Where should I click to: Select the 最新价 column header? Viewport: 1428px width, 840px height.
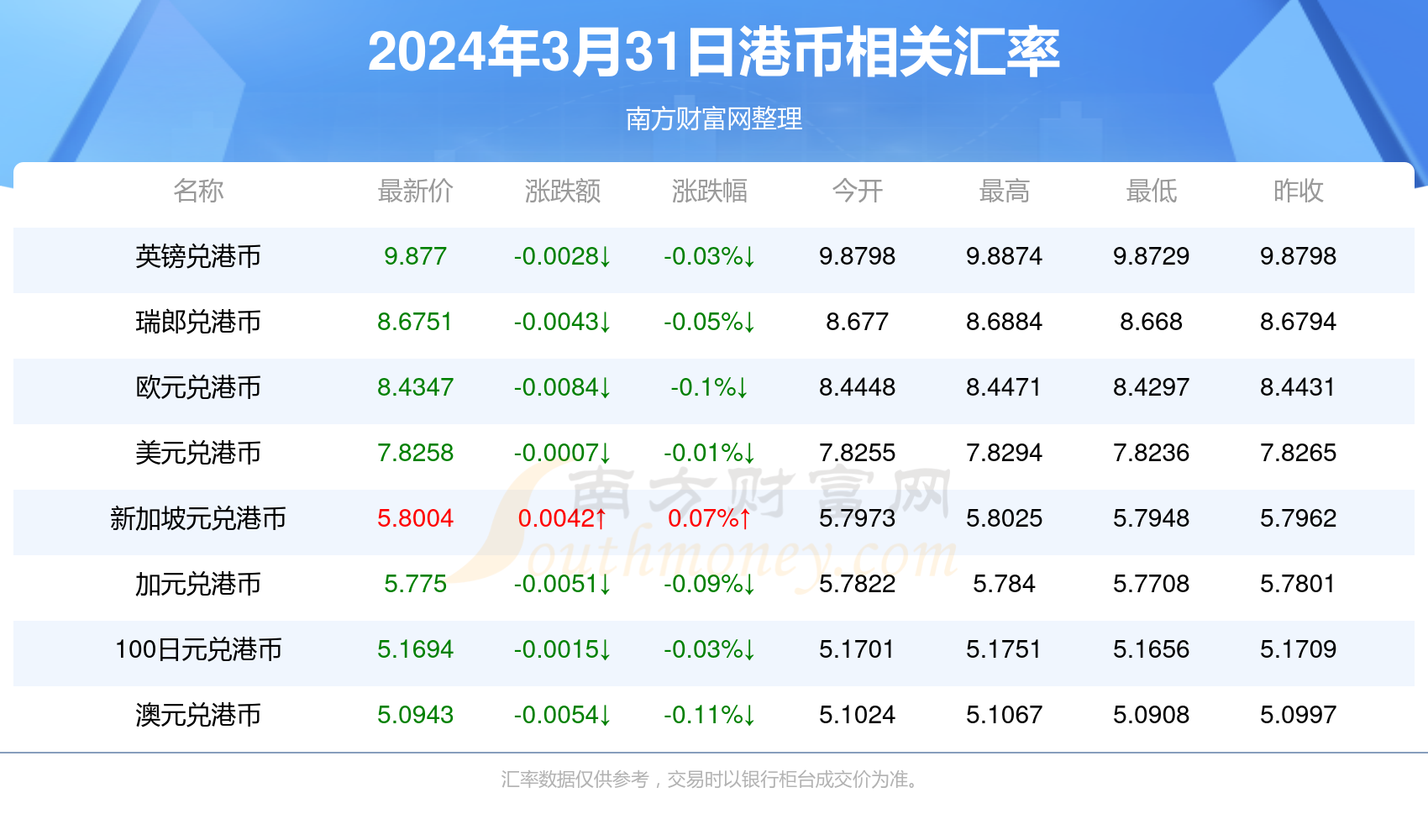tap(415, 192)
